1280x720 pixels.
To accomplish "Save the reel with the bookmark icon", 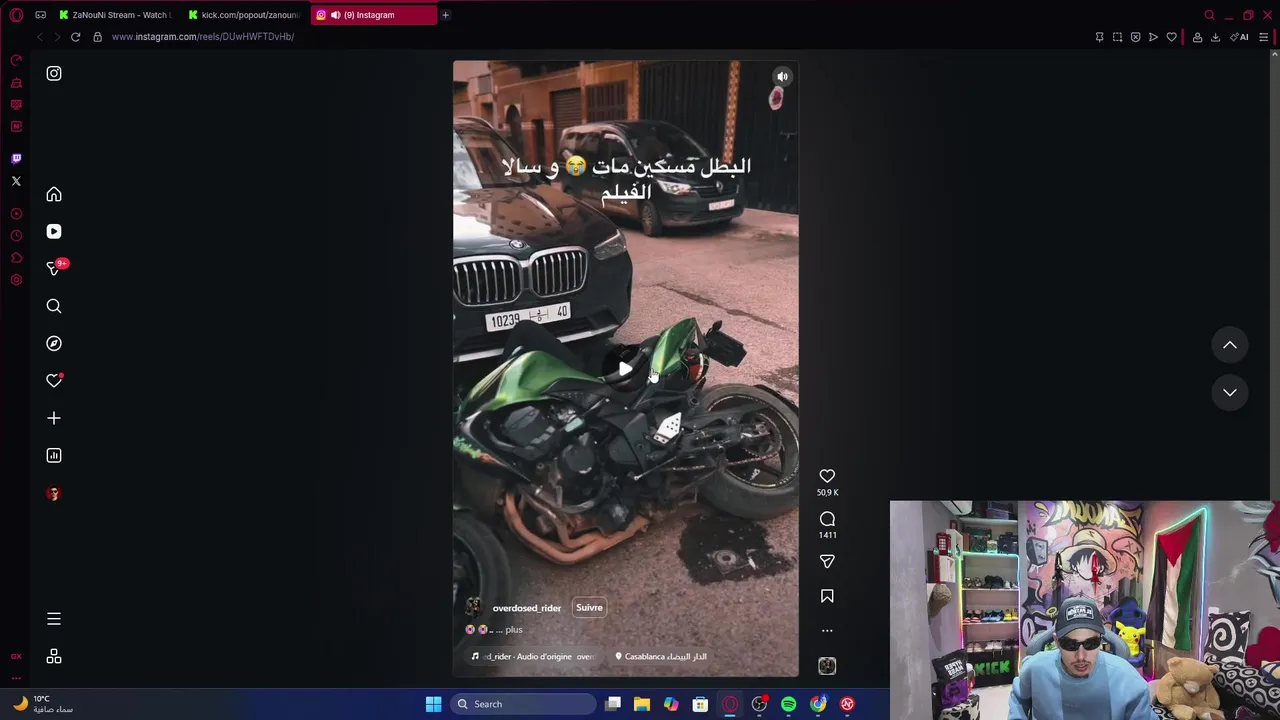I will coord(827,596).
